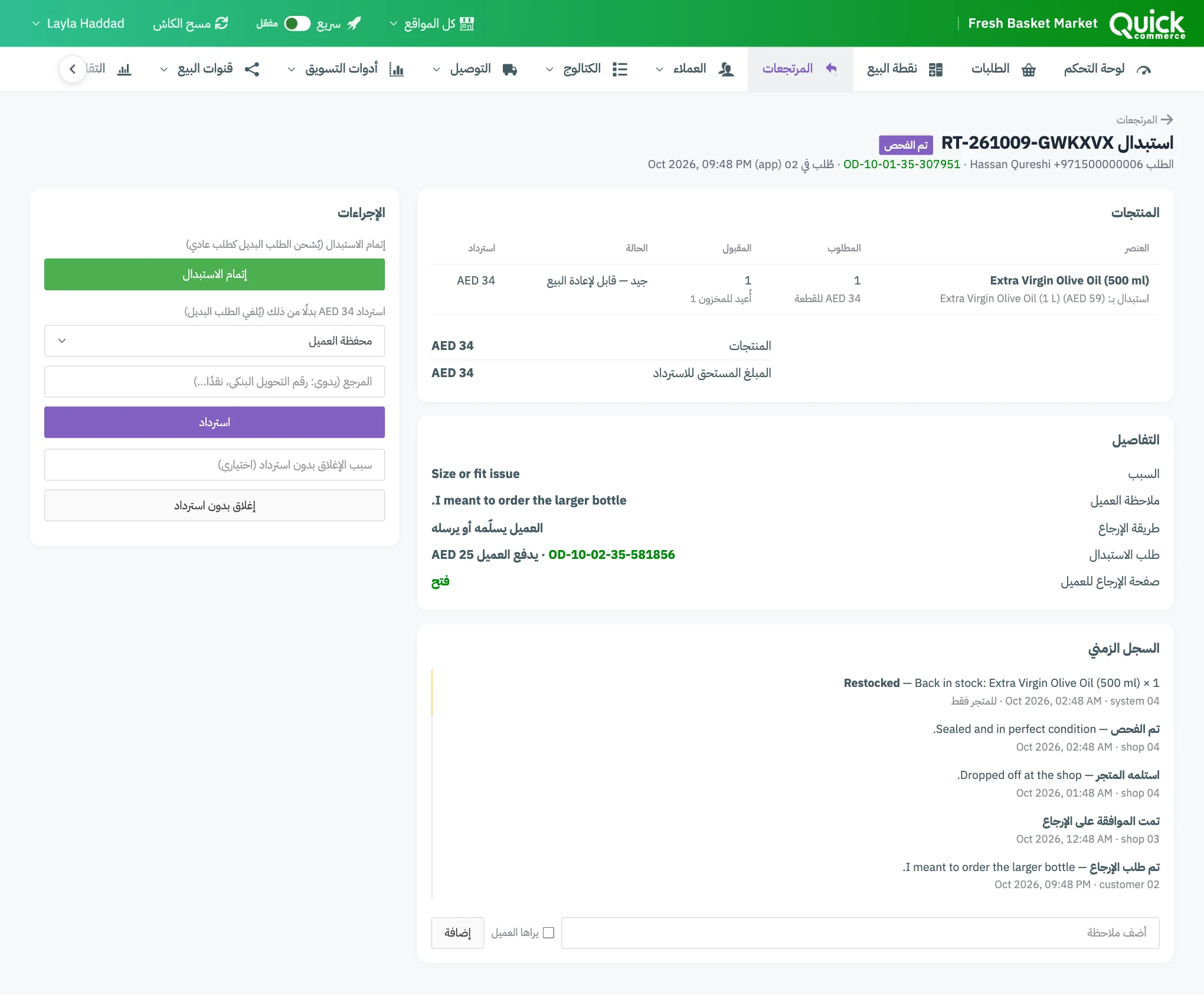Click the customers people icon
1204x995 pixels.
pos(726,70)
